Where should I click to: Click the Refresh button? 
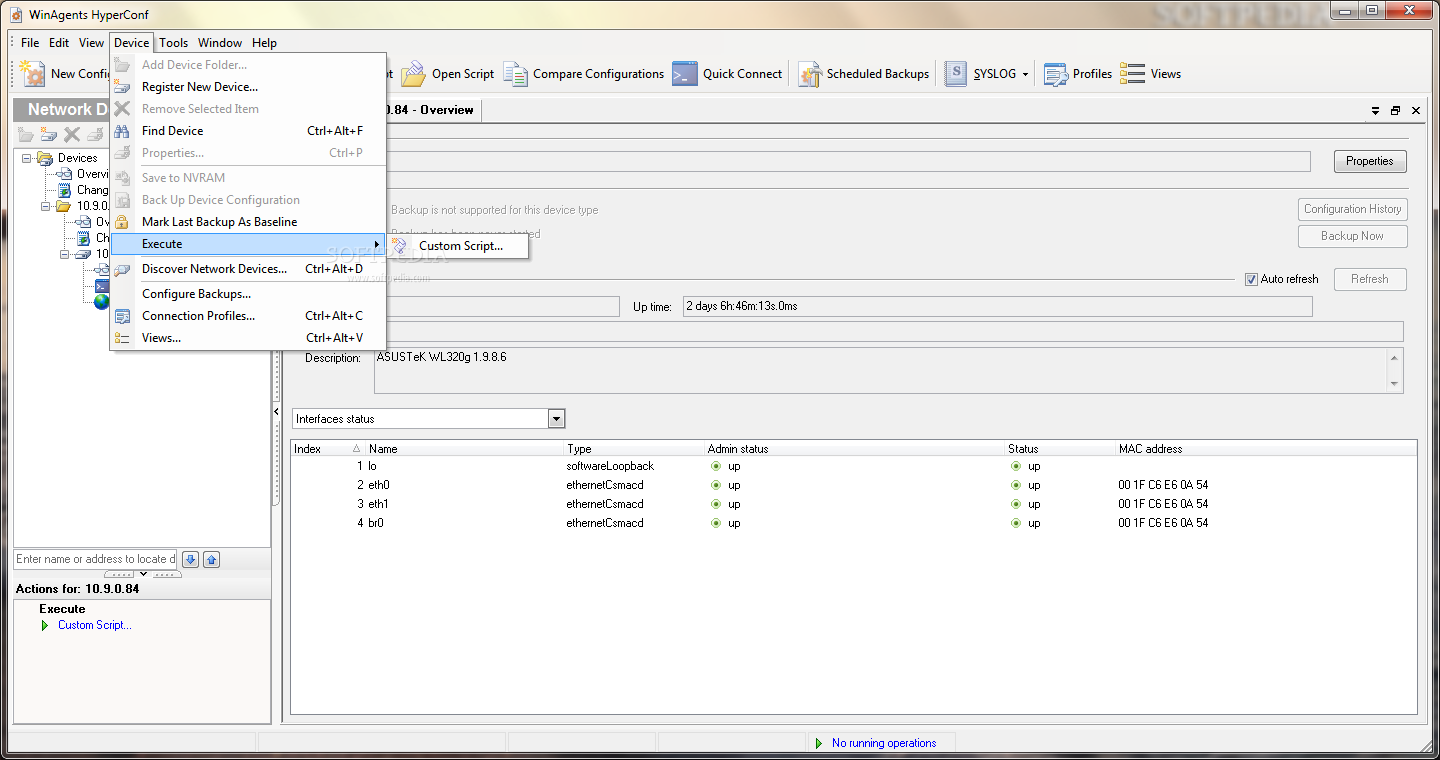tap(1370, 279)
